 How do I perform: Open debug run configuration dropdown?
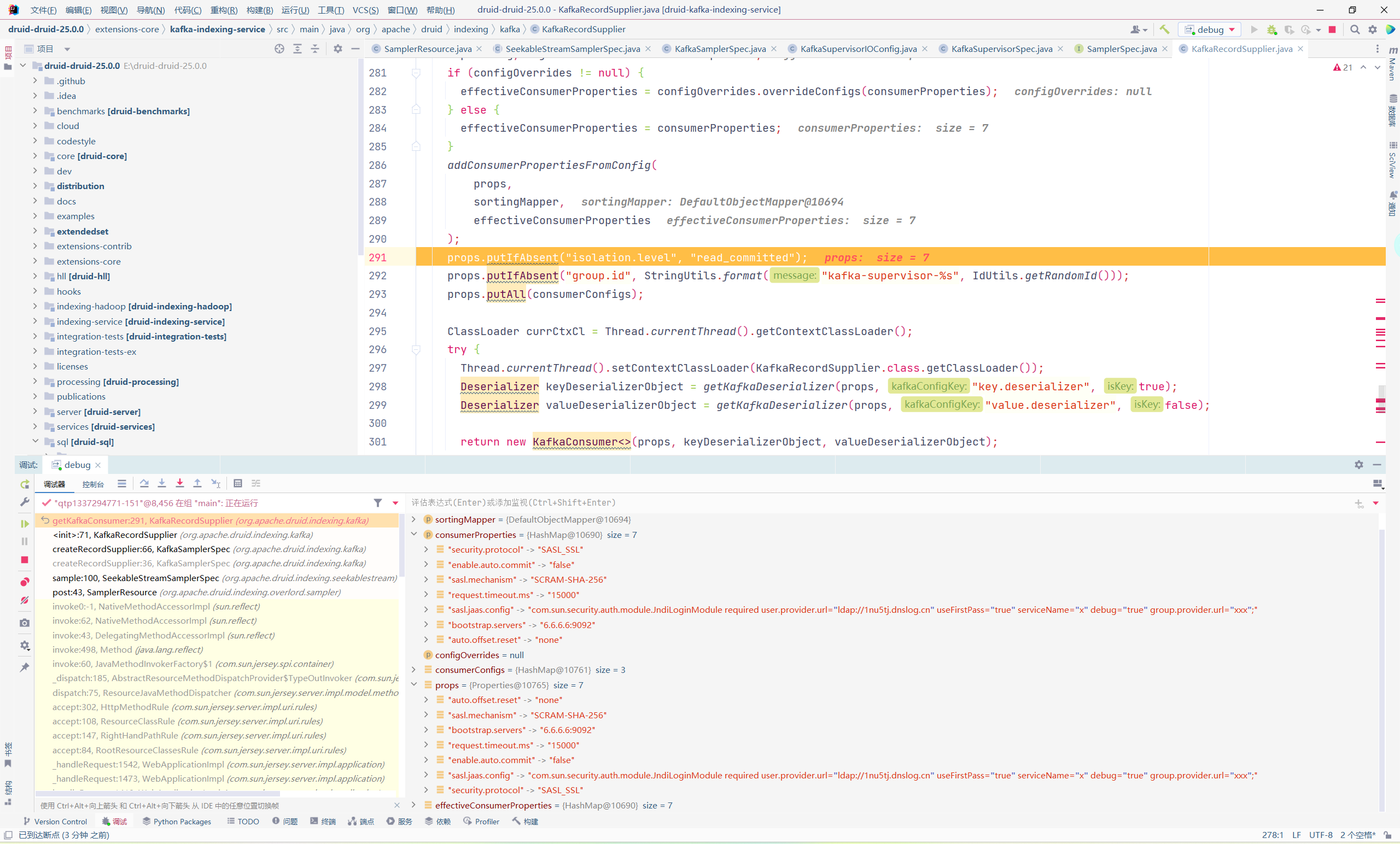[x=1210, y=30]
